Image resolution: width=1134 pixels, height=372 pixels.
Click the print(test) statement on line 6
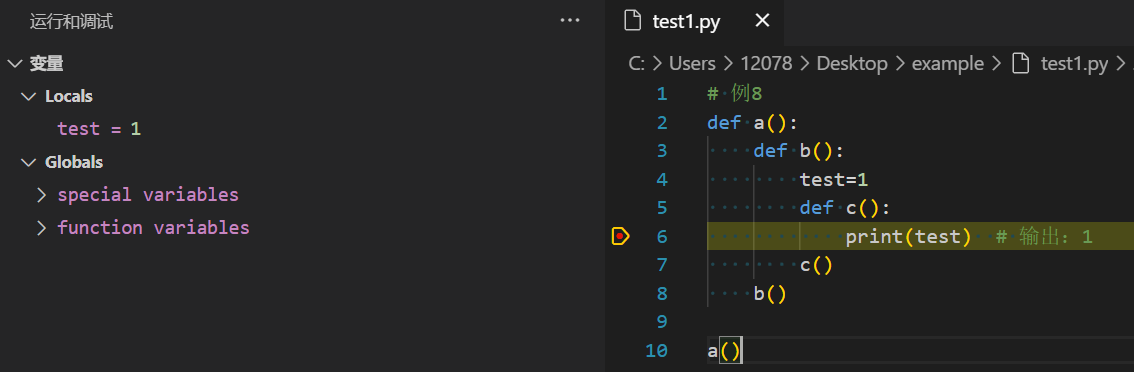(x=908, y=237)
